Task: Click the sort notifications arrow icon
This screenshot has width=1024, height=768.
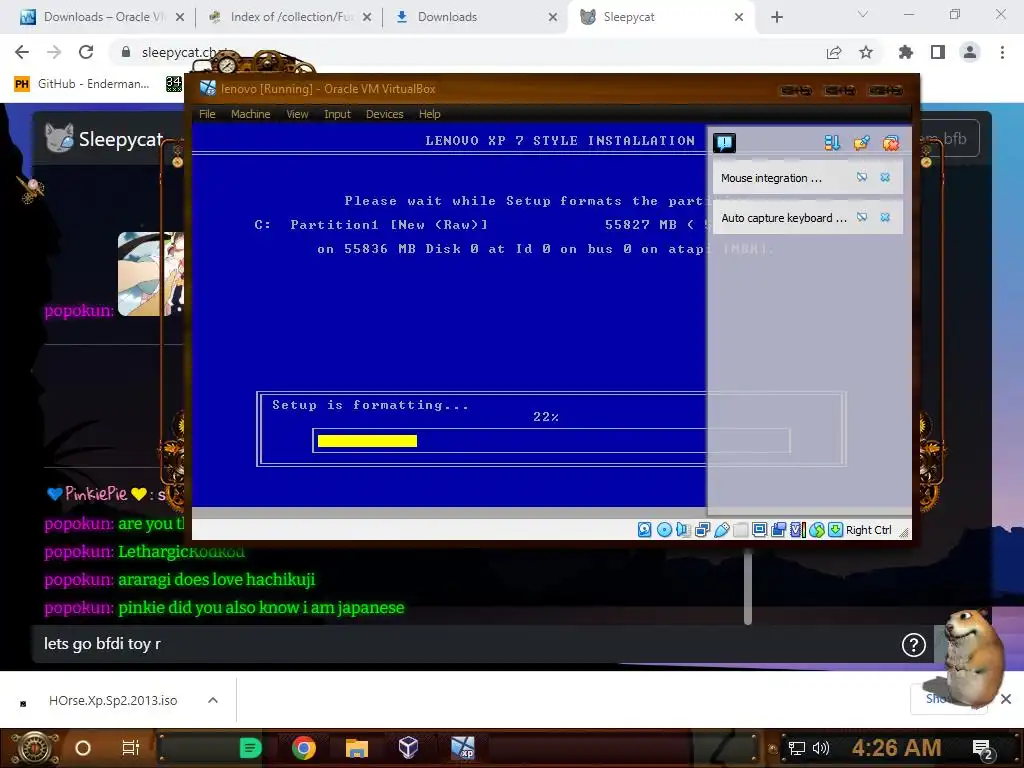Action: [832, 142]
